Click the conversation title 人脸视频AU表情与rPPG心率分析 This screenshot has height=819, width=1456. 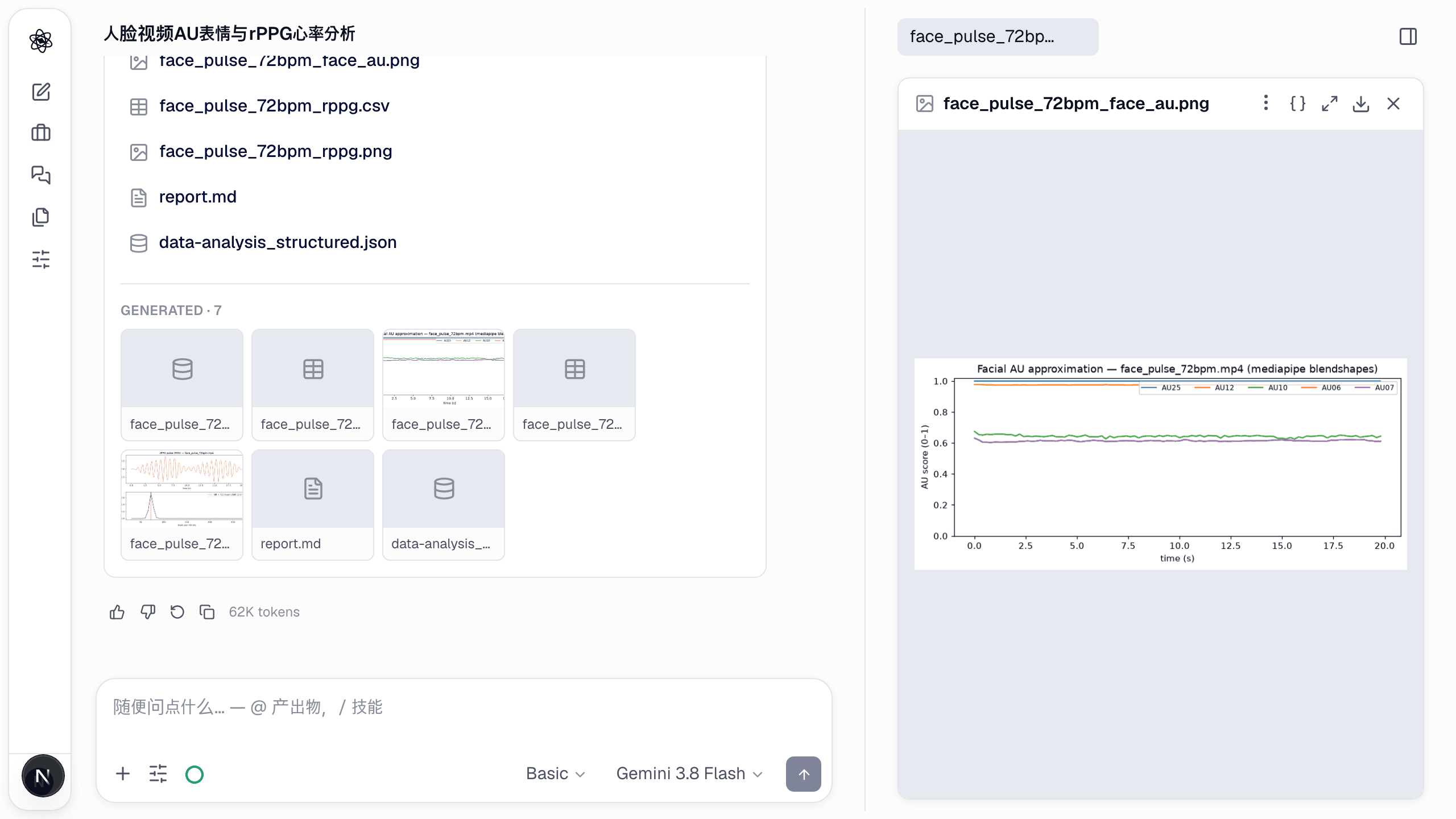coord(229,34)
